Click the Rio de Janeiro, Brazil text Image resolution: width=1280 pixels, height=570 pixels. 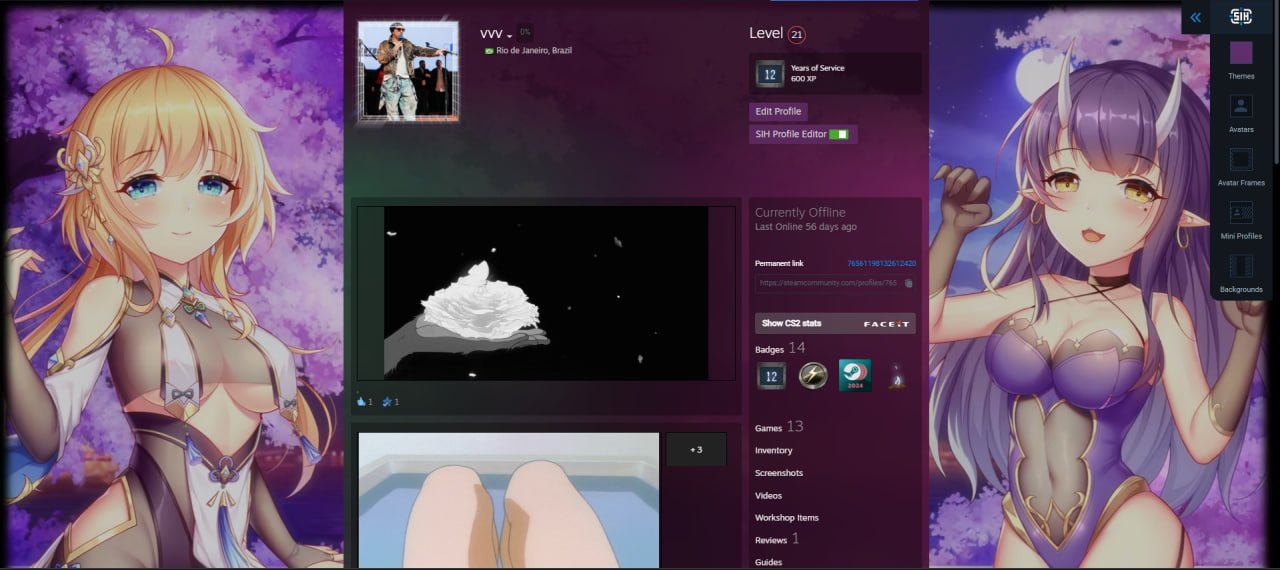(534, 50)
